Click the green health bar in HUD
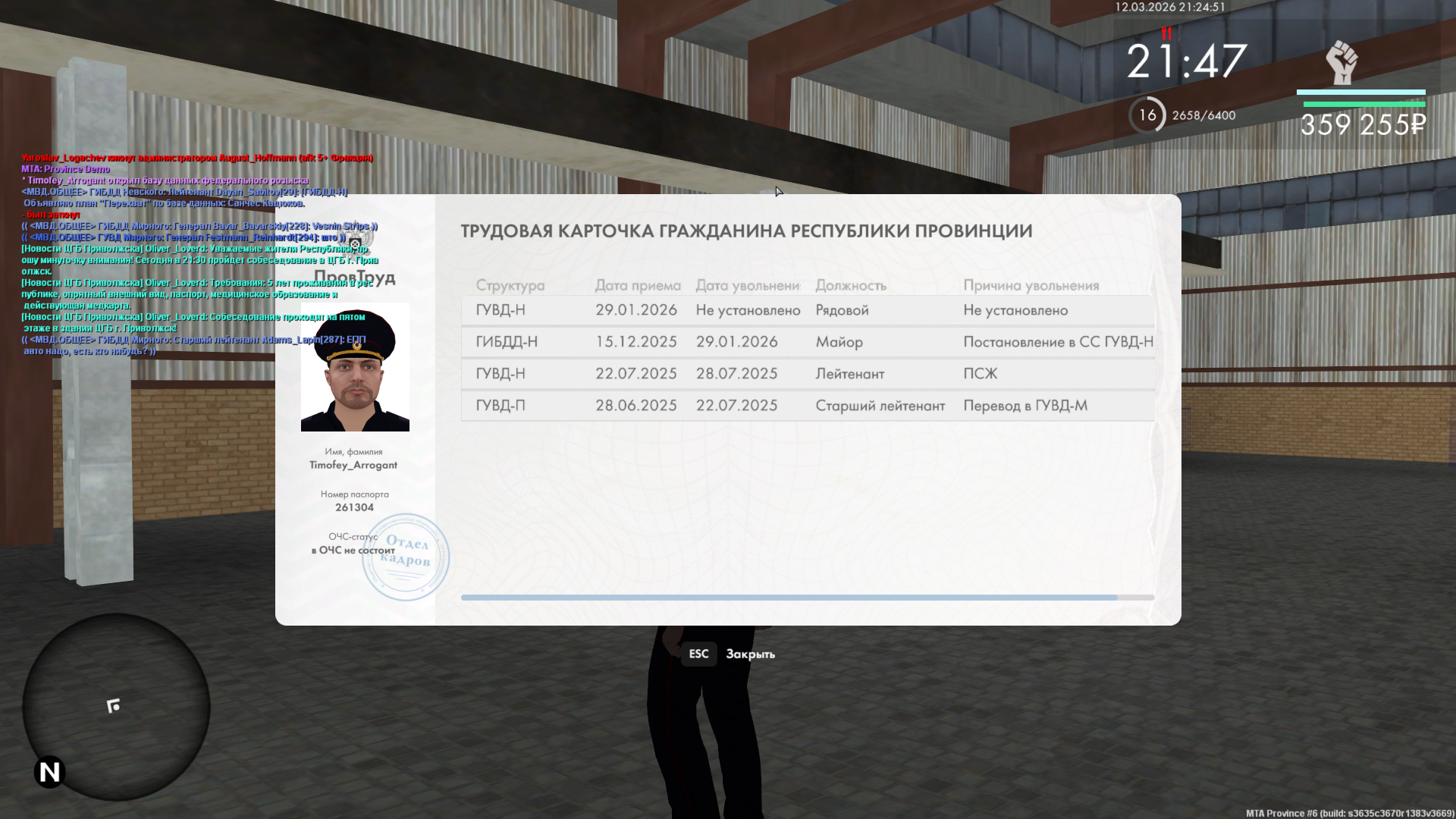 (1363, 104)
